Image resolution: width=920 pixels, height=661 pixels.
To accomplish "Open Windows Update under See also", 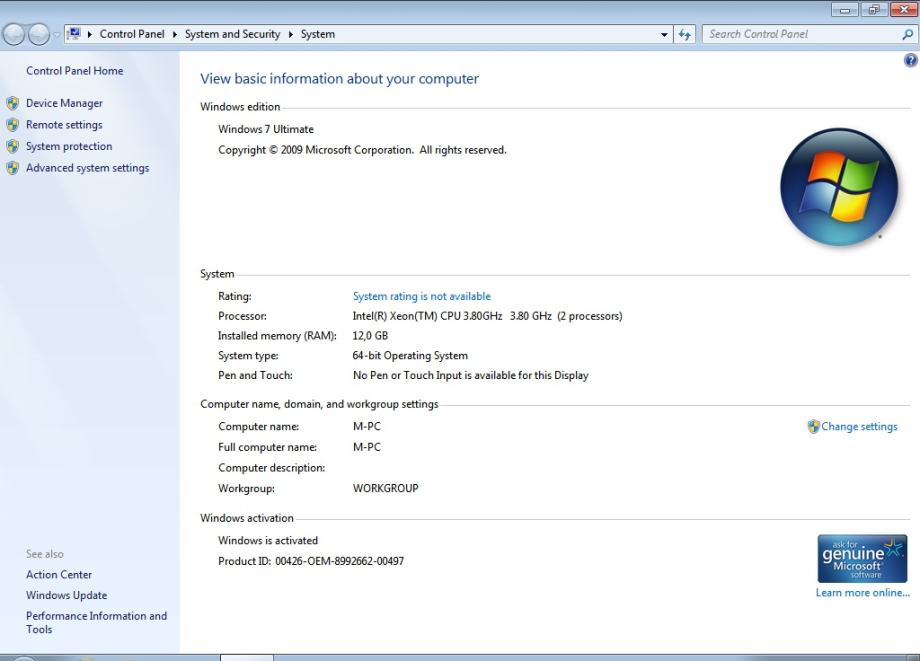I will tap(66, 595).
